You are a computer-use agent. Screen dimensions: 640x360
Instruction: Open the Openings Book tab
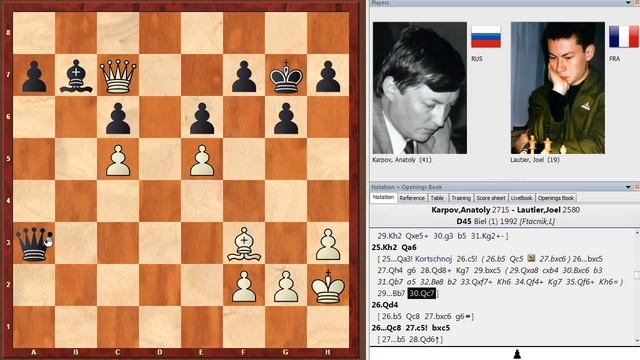[x=556, y=198]
